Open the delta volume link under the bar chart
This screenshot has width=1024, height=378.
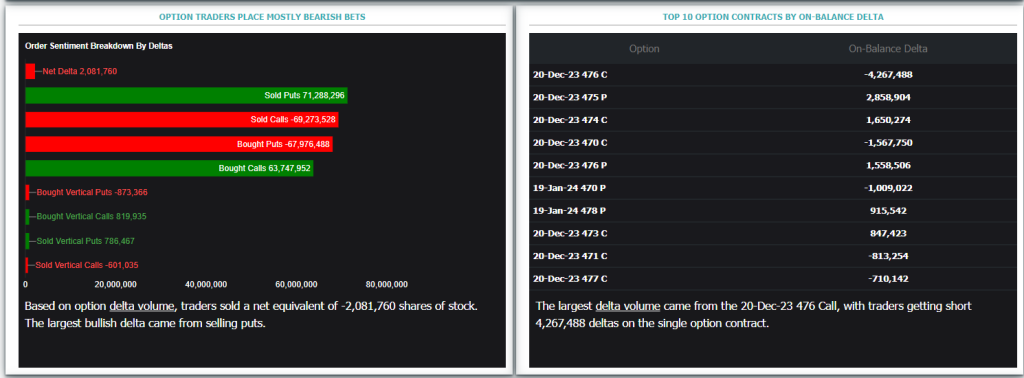point(142,306)
